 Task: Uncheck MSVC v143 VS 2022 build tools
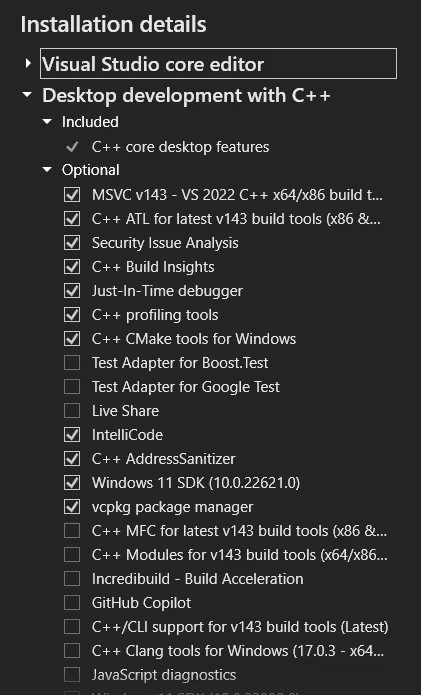pyautogui.click(x=72, y=195)
